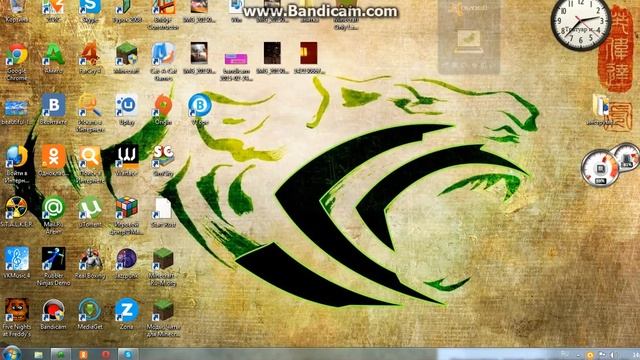
Task: Launch the Skype desktop shortcut
Action: [90, 7]
